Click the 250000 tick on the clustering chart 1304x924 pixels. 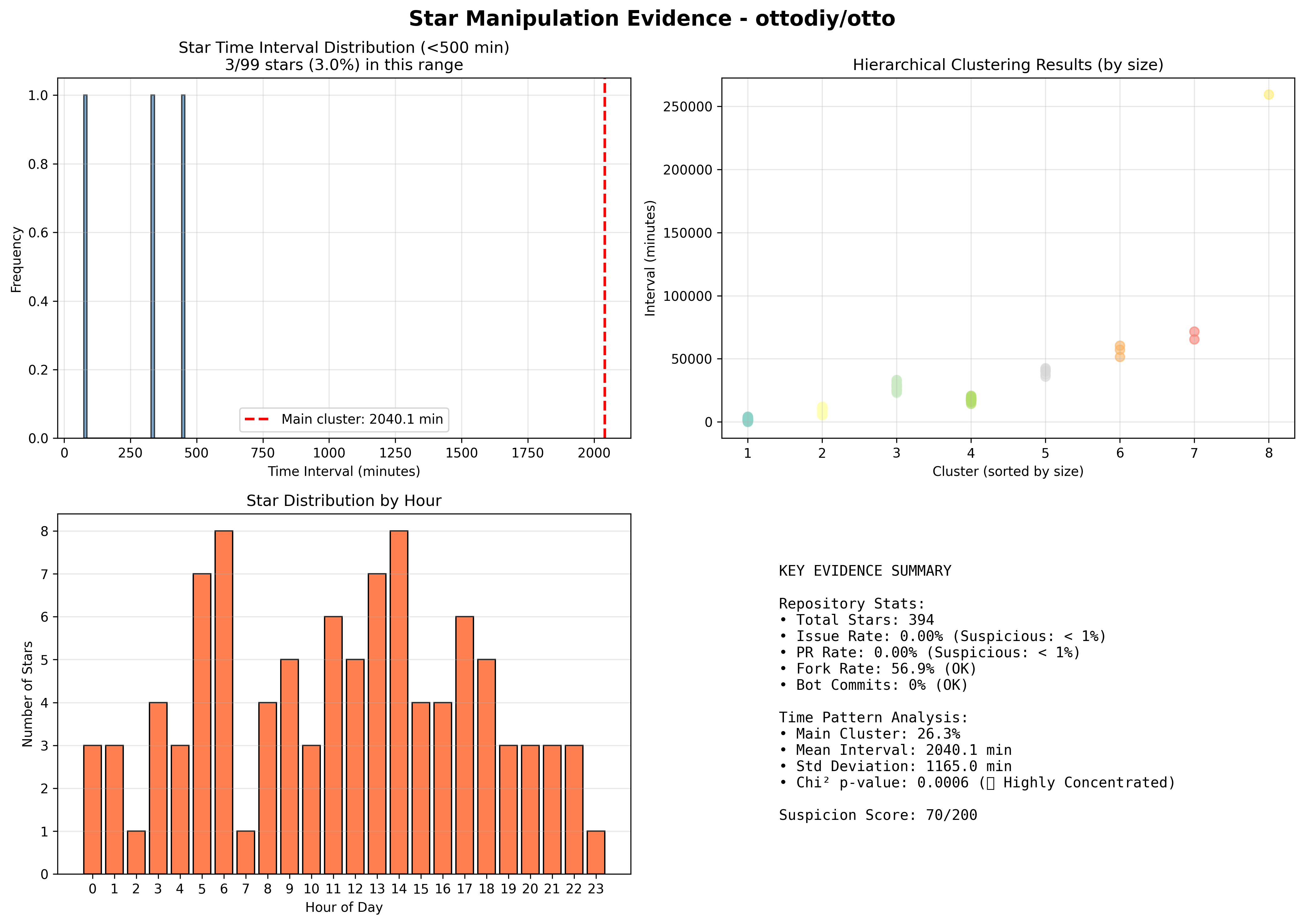(x=687, y=107)
